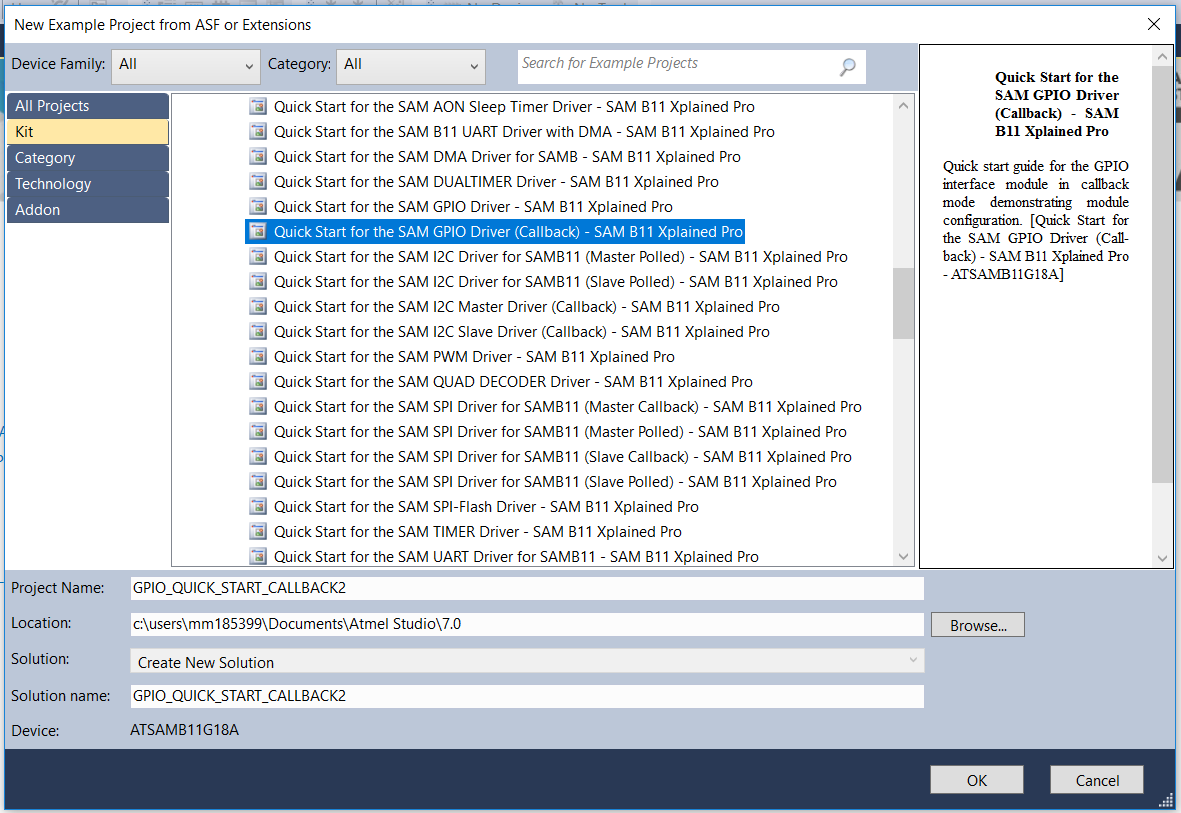Click icon beside AON Sleep Timer Driver project
Viewport: 1181px width, 813px height.
[x=258, y=106]
